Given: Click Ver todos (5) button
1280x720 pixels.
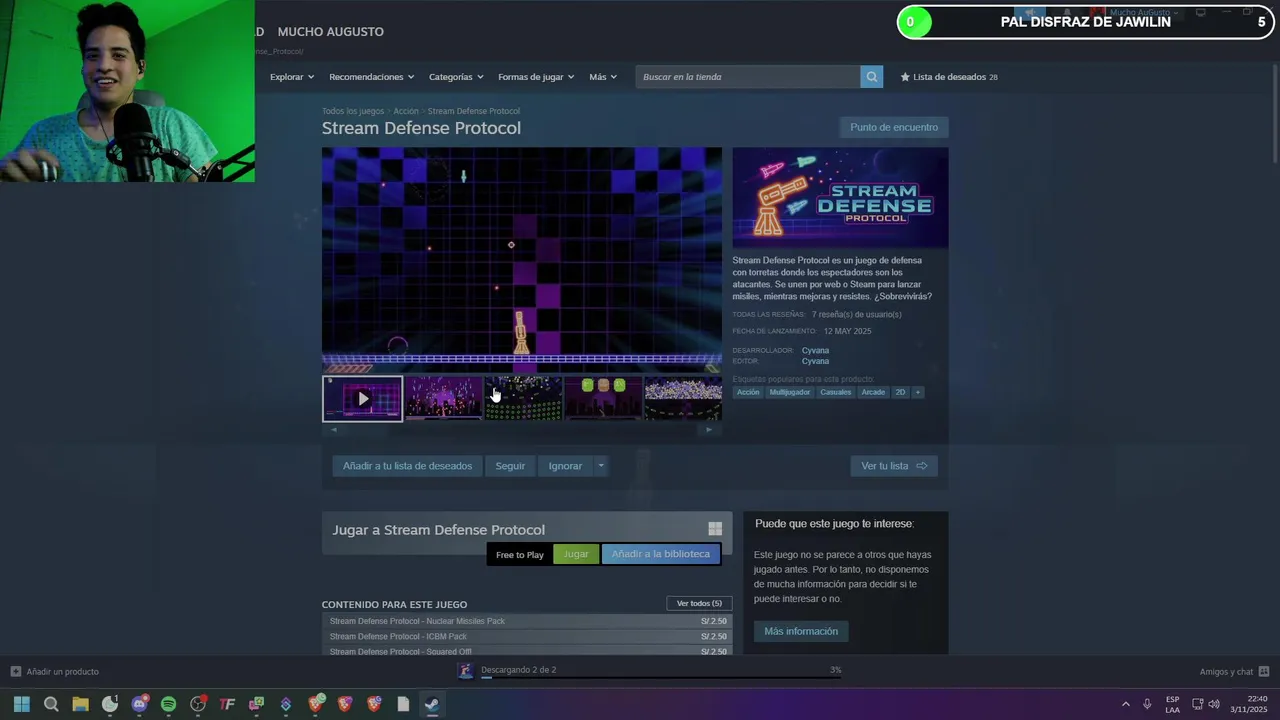Looking at the screenshot, I should click(x=699, y=603).
